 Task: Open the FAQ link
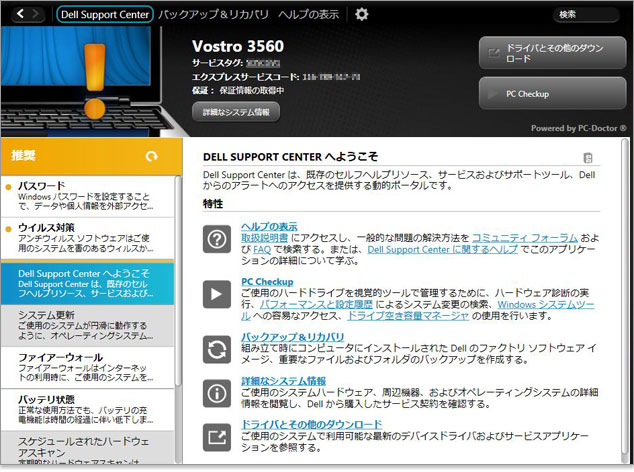[x=262, y=249]
